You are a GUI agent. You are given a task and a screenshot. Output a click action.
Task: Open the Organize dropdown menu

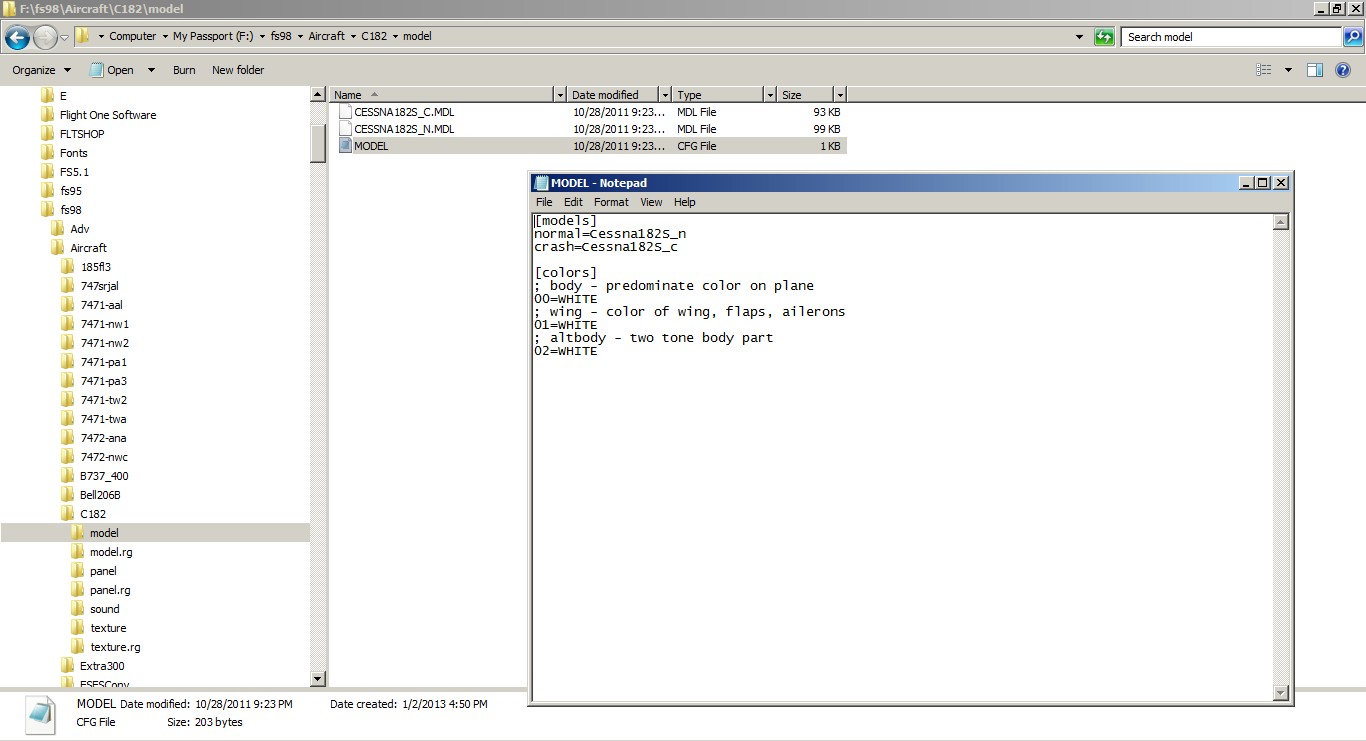tap(41, 70)
